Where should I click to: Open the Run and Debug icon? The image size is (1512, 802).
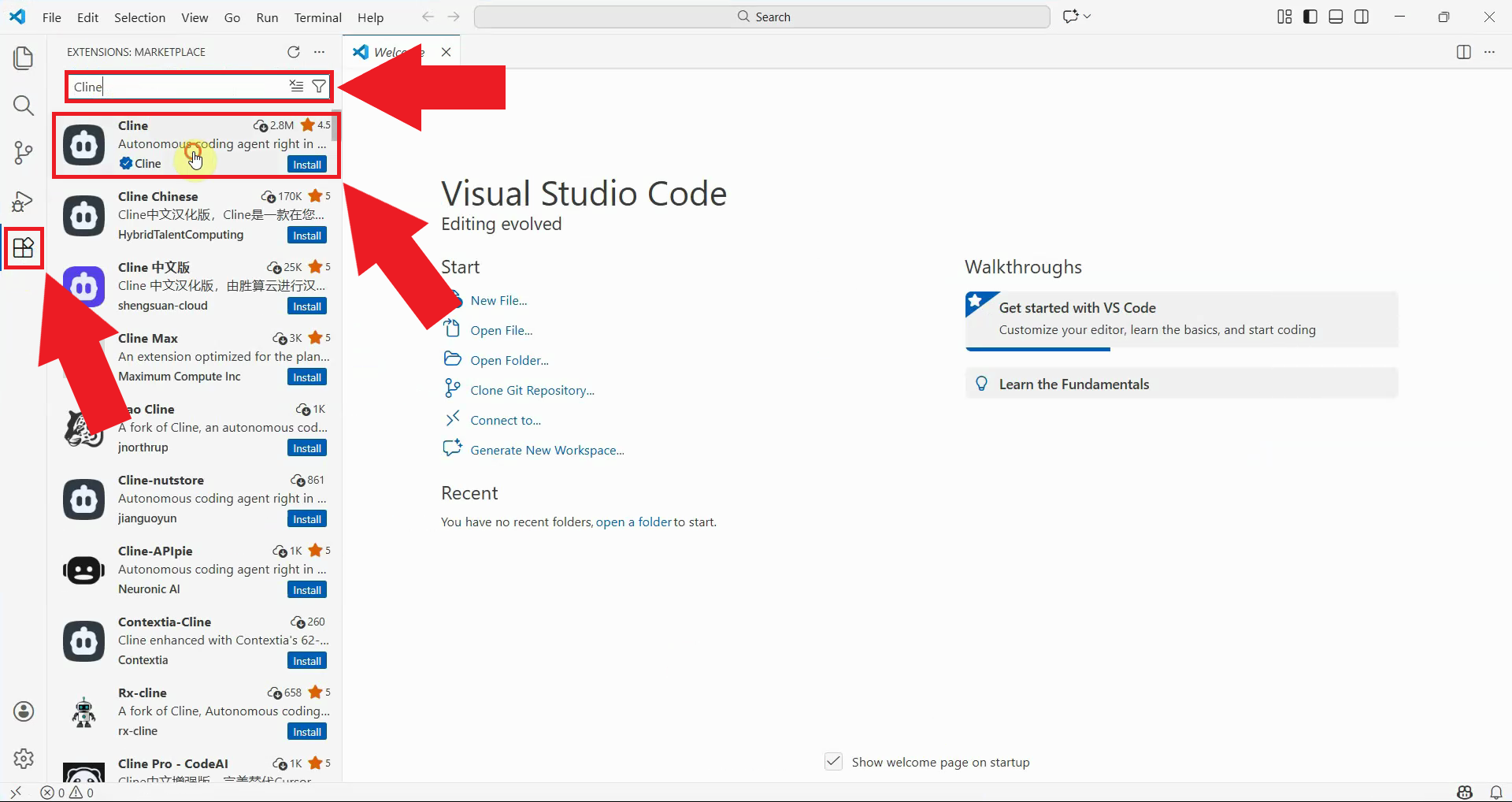click(24, 202)
